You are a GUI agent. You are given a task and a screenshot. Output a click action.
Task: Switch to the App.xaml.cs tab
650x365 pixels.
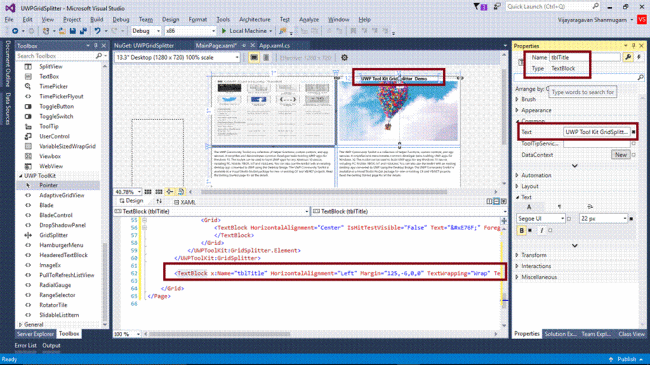click(274, 46)
